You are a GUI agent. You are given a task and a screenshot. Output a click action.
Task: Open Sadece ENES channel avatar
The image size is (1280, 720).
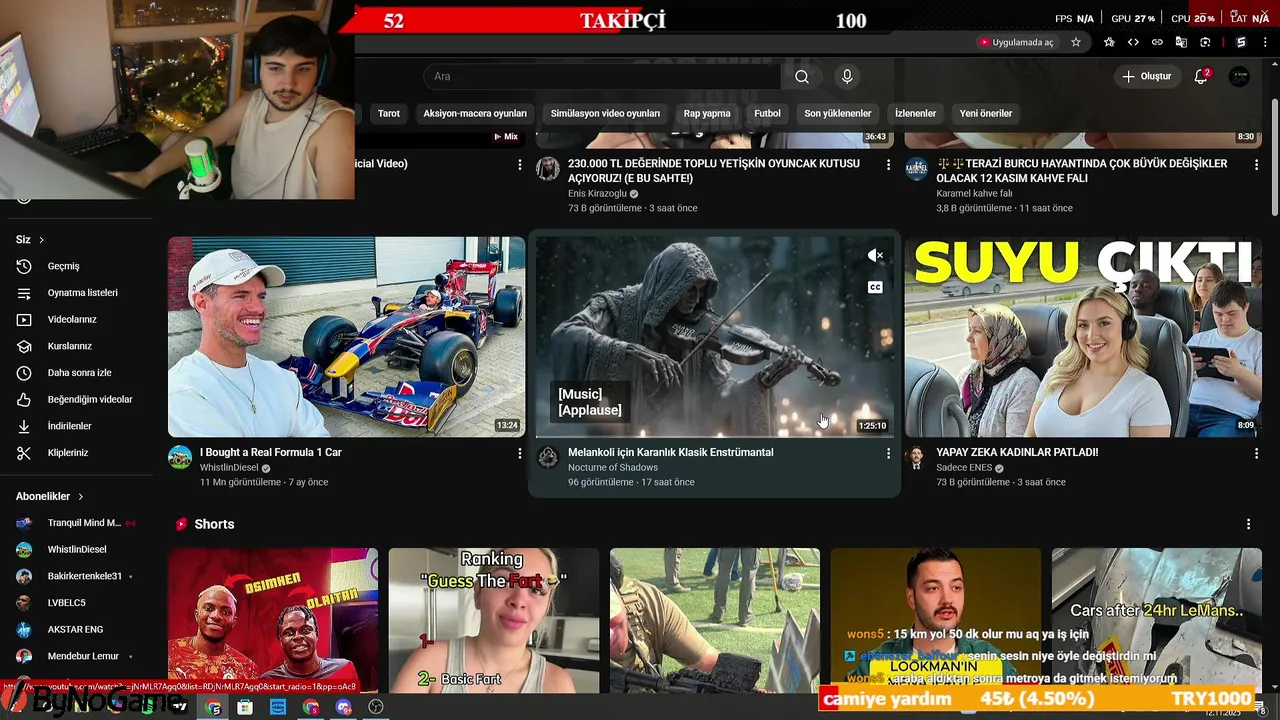click(x=916, y=458)
